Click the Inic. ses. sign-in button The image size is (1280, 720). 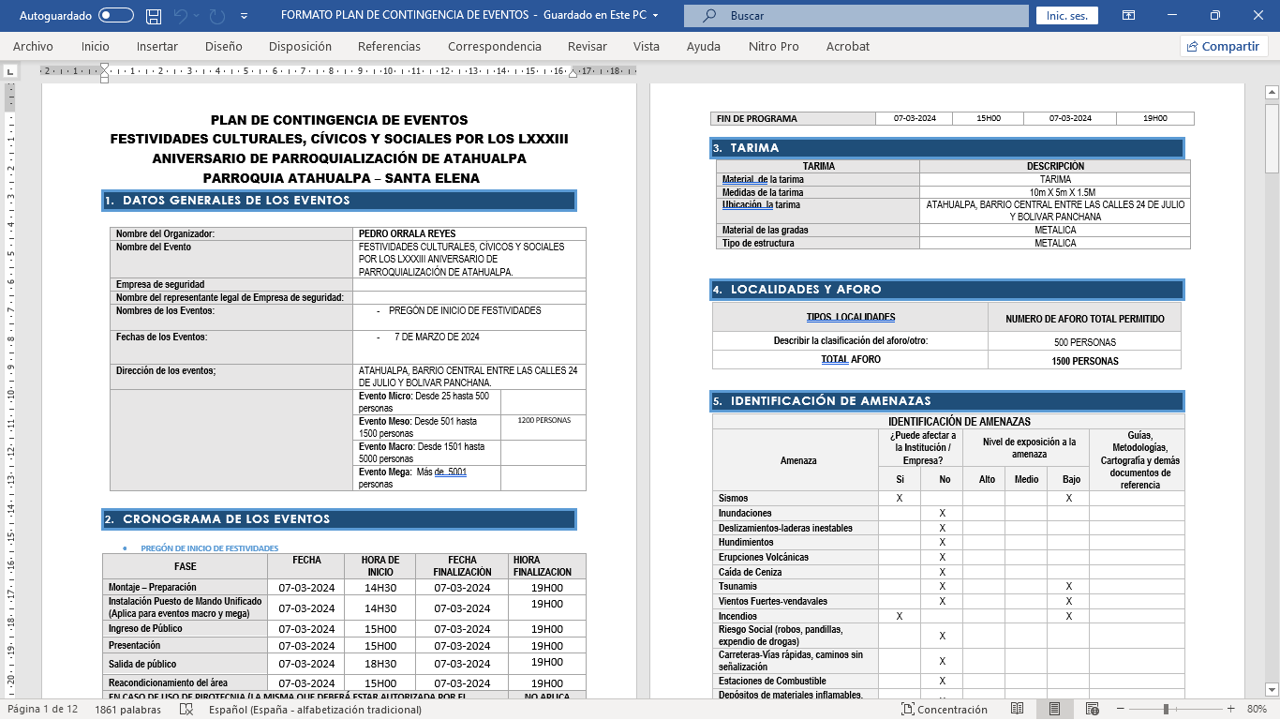(x=1067, y=16)
